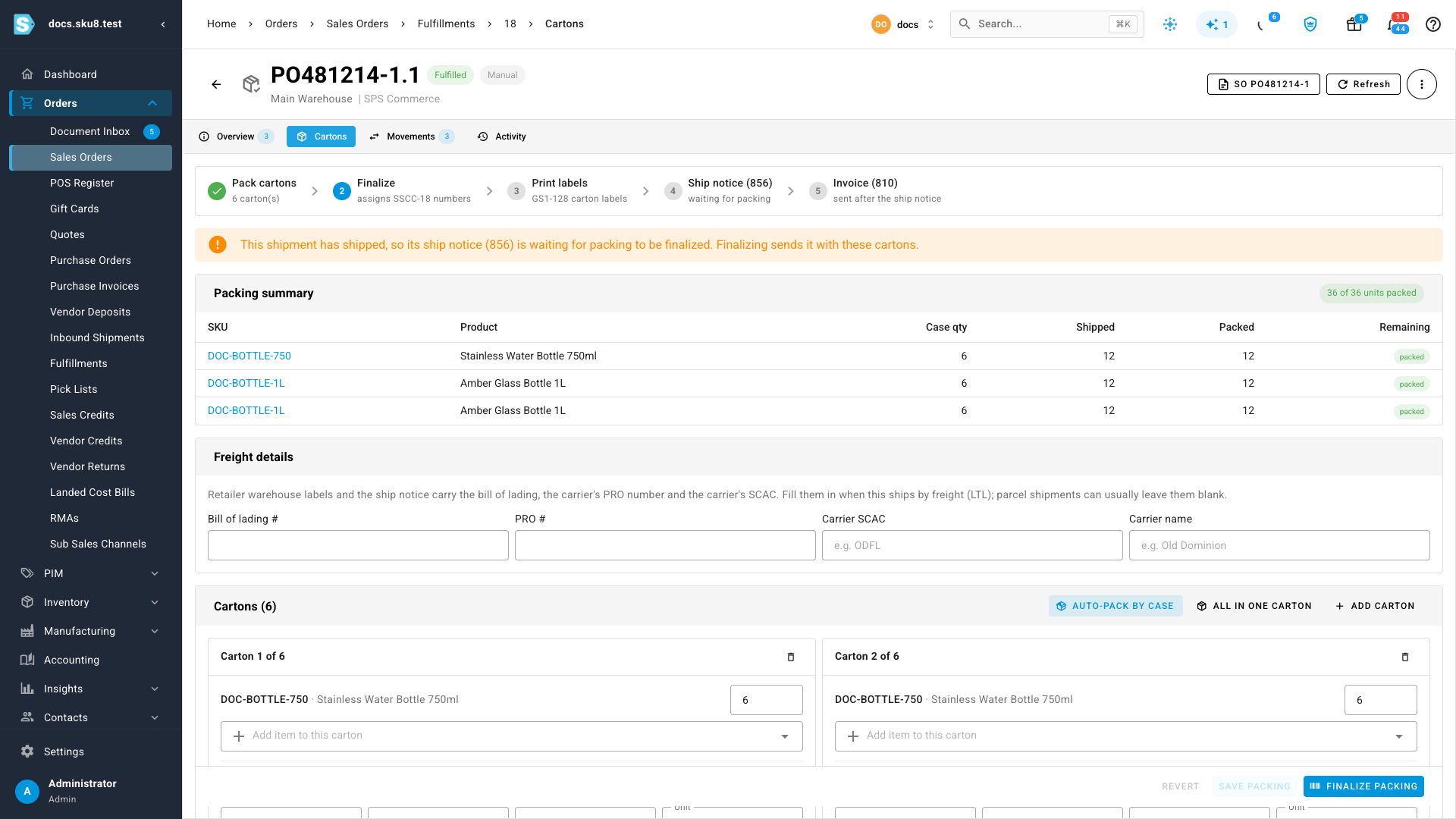
Task: Open the AI sparkle assistant button
Action: (1216, 24)
